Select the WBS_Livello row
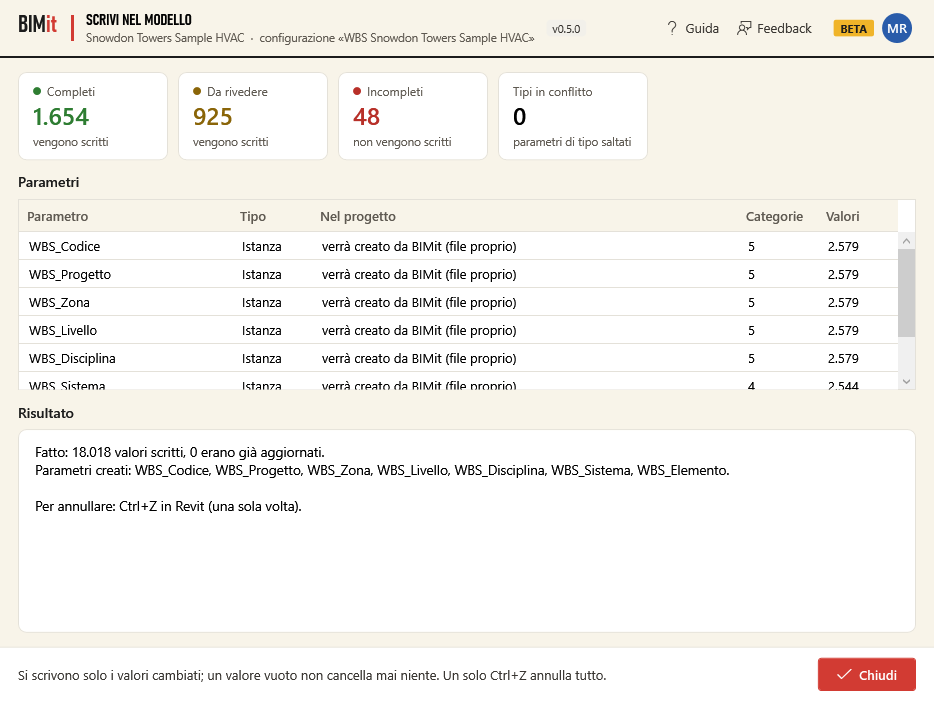The height and width of the screenshot is (701, 934). click(x=458, y=330)
